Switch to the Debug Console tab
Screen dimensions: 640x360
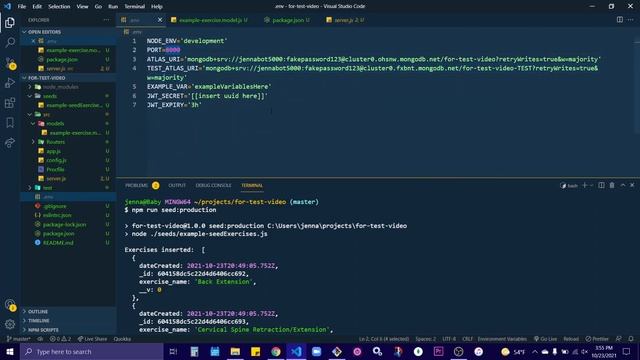213,185
